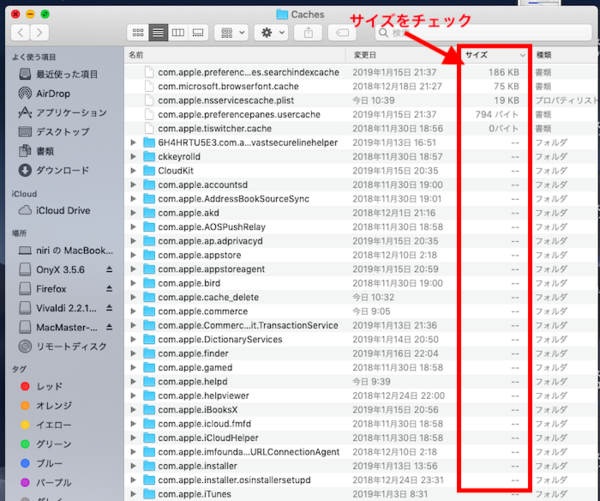Open 最近使った項目 in the sidebar

[59, 74]
